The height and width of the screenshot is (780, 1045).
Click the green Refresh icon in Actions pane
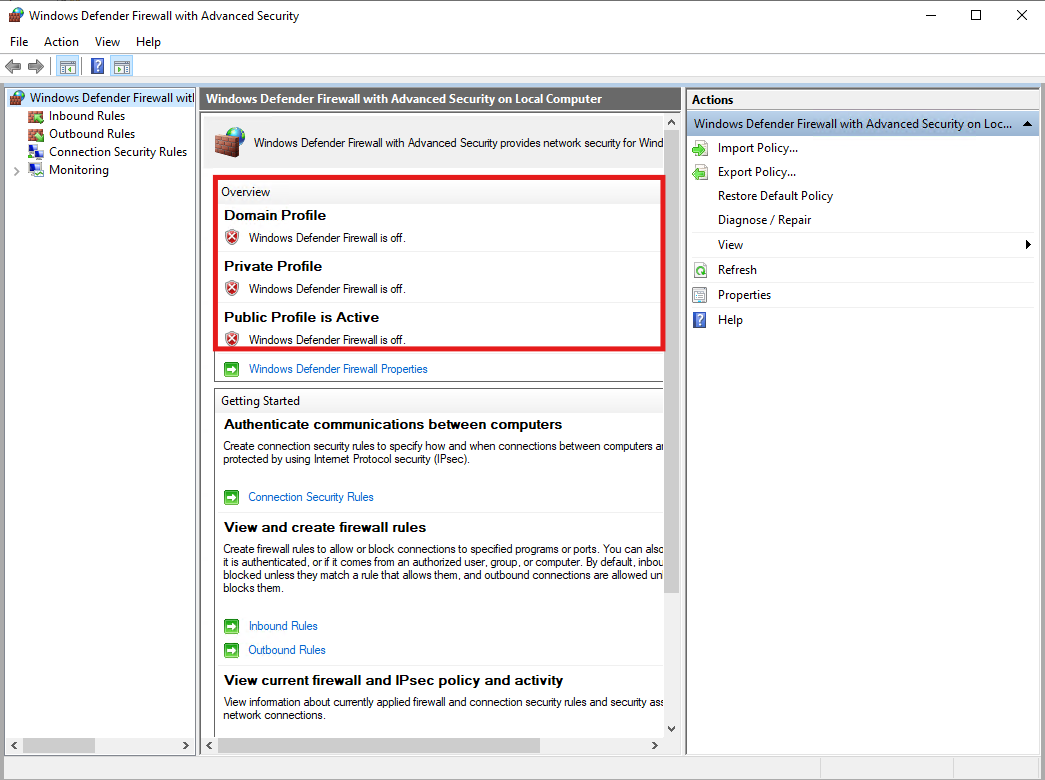pyautogui.click(x=700, y=270)
